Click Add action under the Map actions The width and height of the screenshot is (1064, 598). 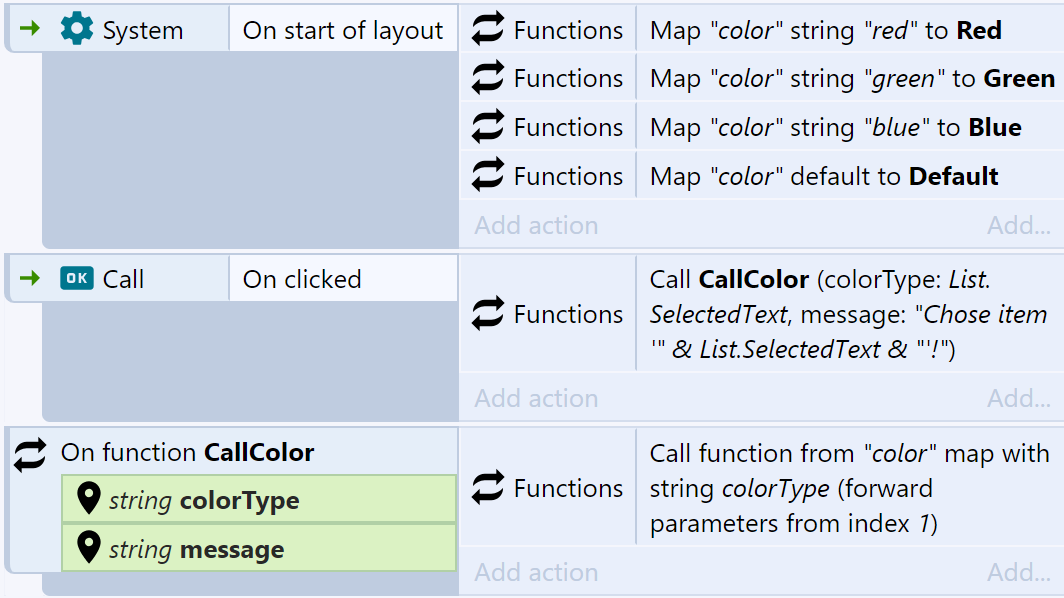click(x=536, y=225)
